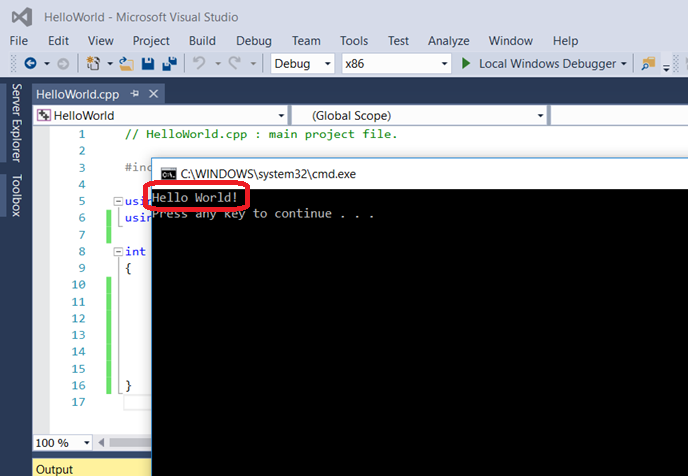
Task: Close the HelloWorld.cpp tab
Action: coord(153,93)
